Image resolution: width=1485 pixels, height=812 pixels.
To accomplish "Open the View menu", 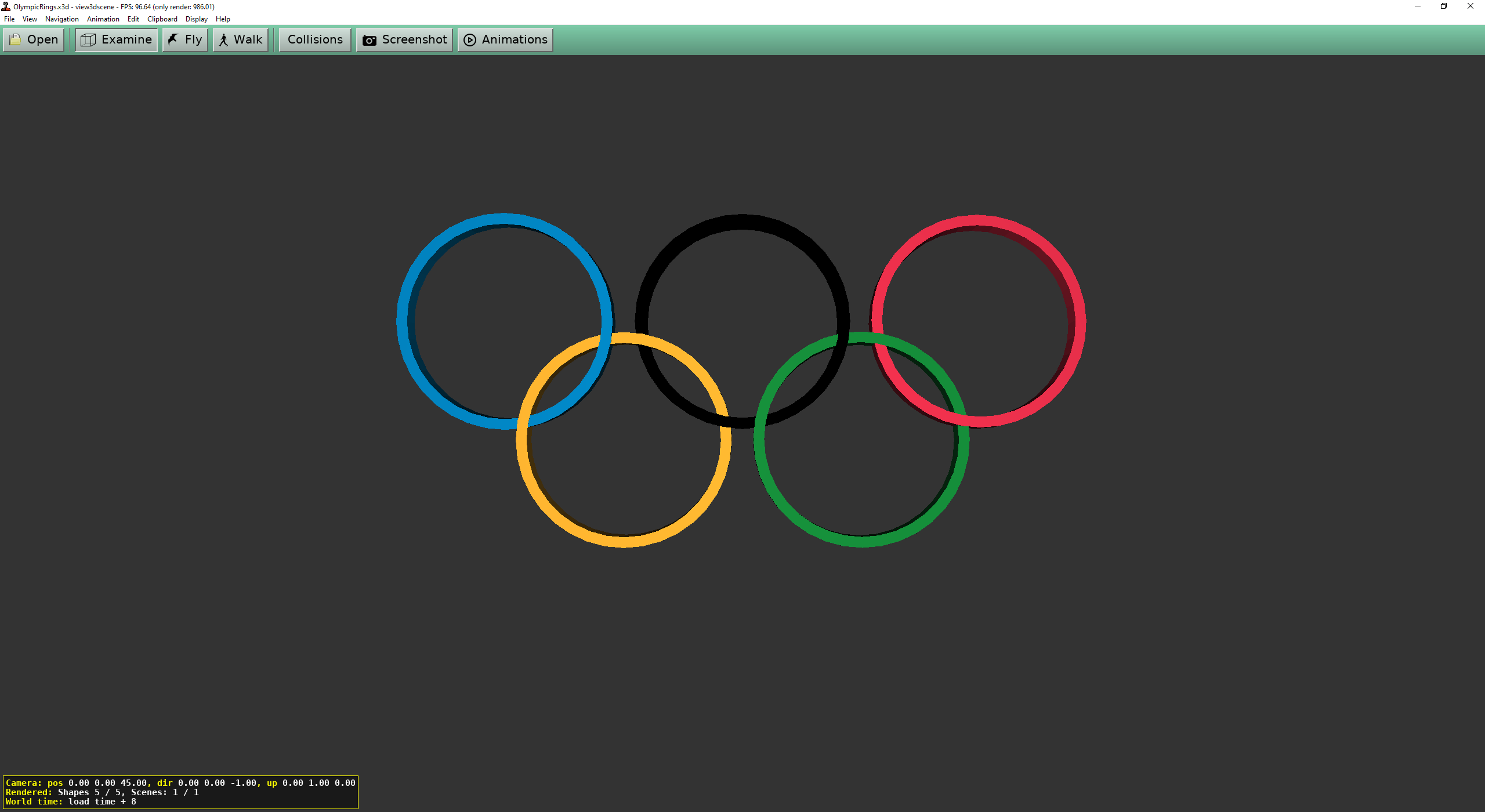I will 30,19.
